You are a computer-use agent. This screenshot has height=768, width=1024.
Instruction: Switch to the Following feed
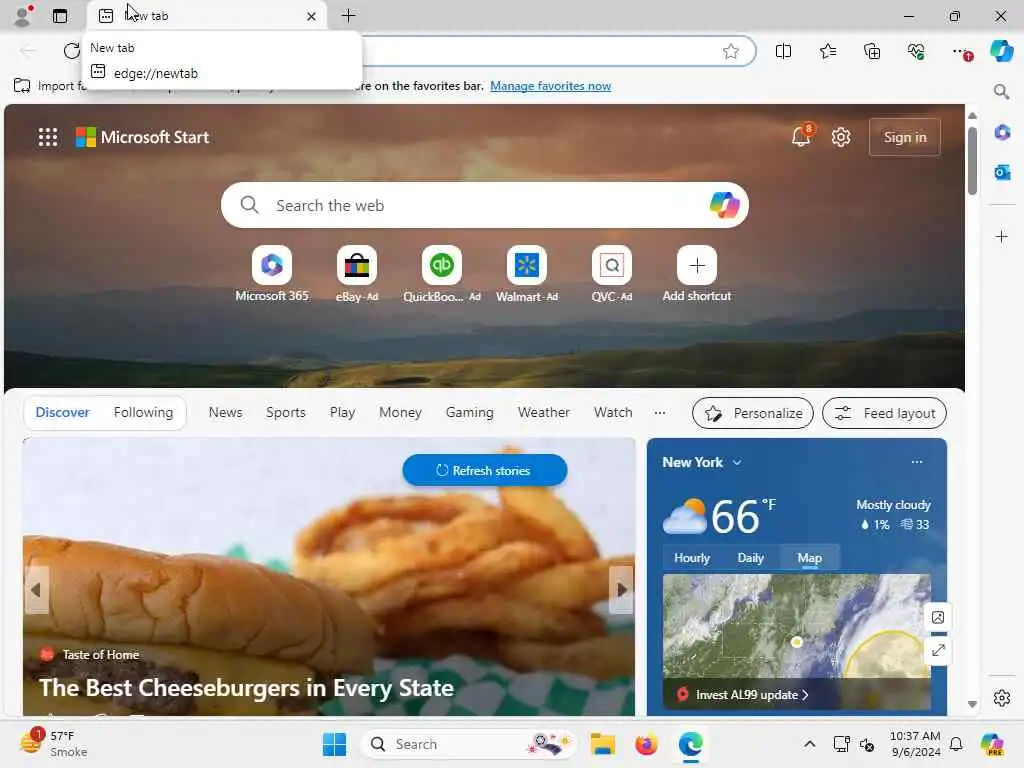point(143,413)
